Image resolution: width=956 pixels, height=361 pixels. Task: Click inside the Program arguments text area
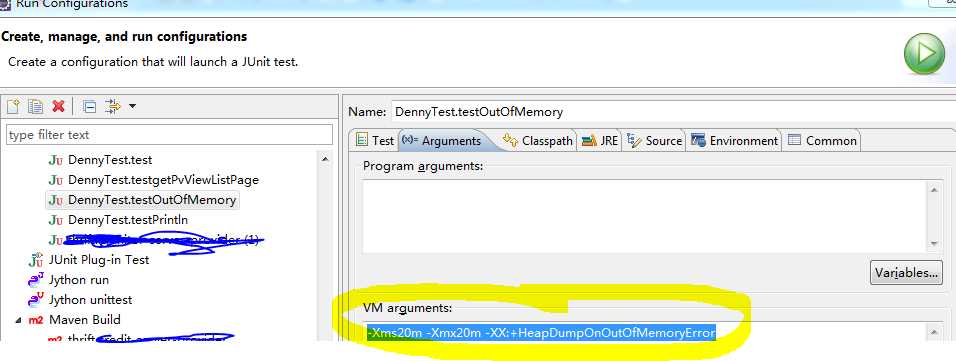click(645, 216)
